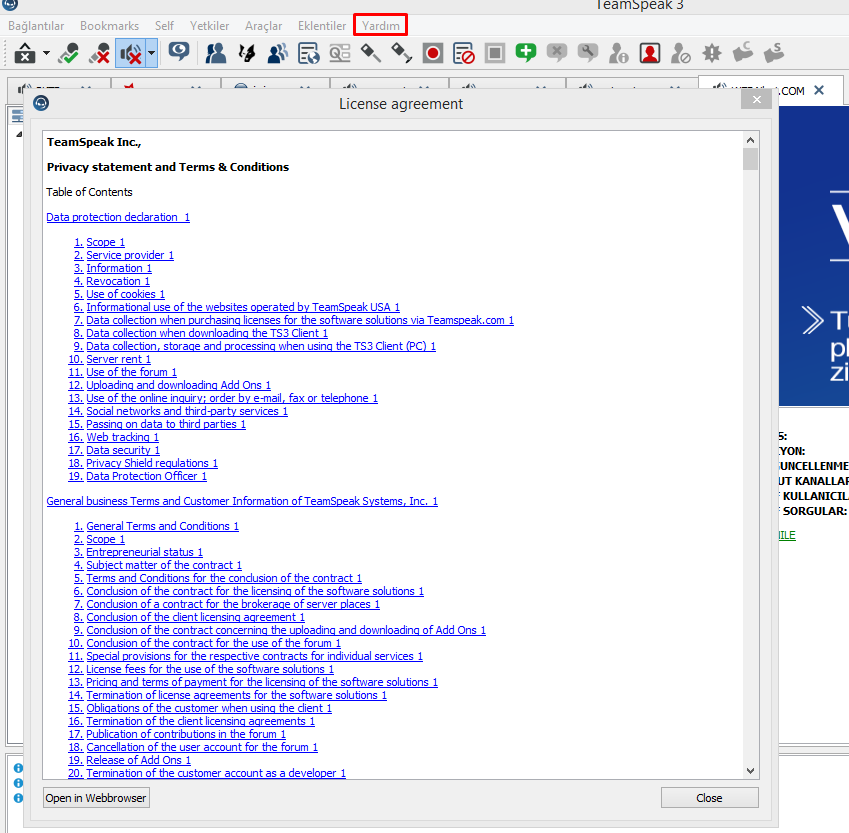Open the Use of cookies link

click(x=126, y=294)
